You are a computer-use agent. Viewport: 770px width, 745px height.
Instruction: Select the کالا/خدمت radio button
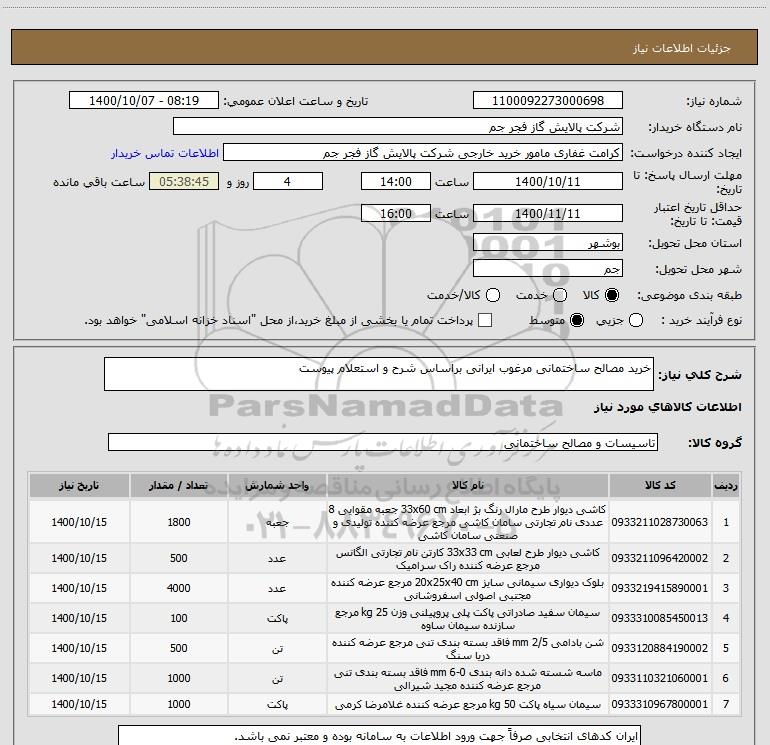[x=493, y=295]
